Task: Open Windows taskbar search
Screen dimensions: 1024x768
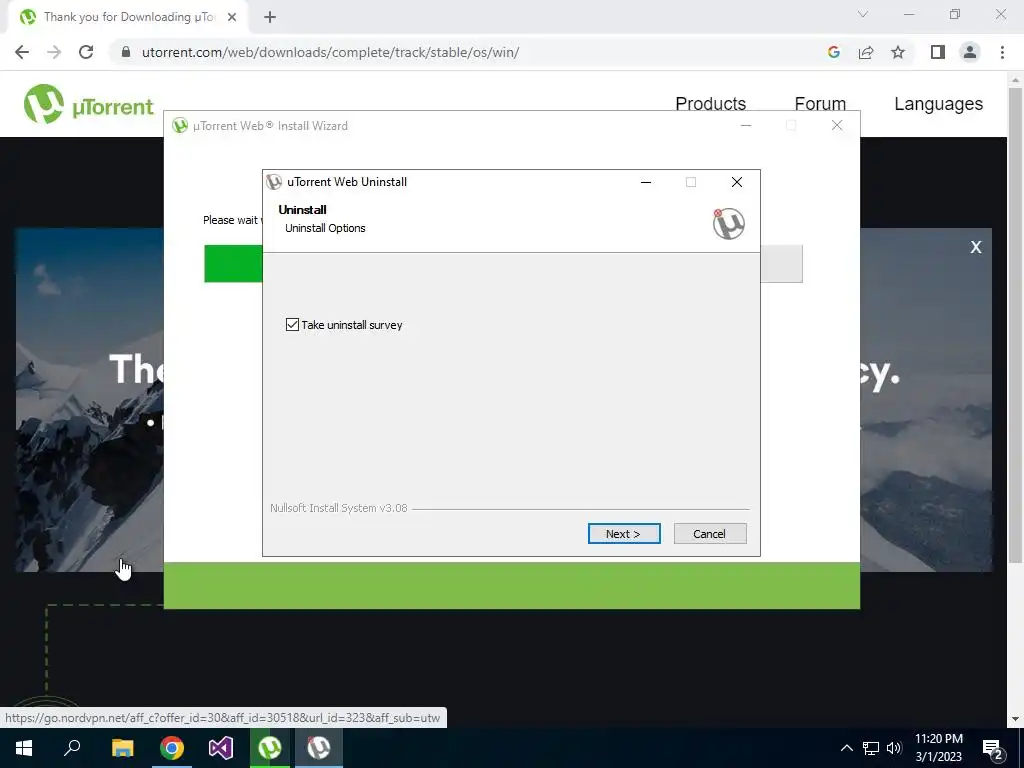Action: pos(72,748)
